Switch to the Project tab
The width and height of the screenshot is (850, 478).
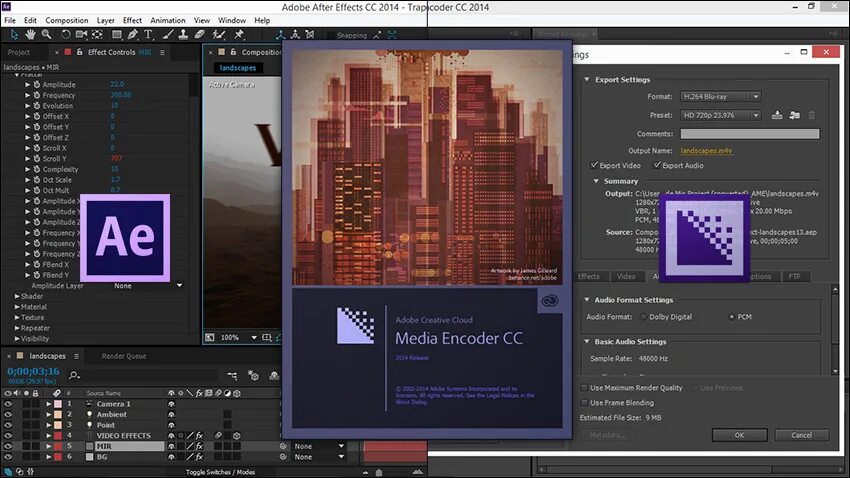[18, 53]
